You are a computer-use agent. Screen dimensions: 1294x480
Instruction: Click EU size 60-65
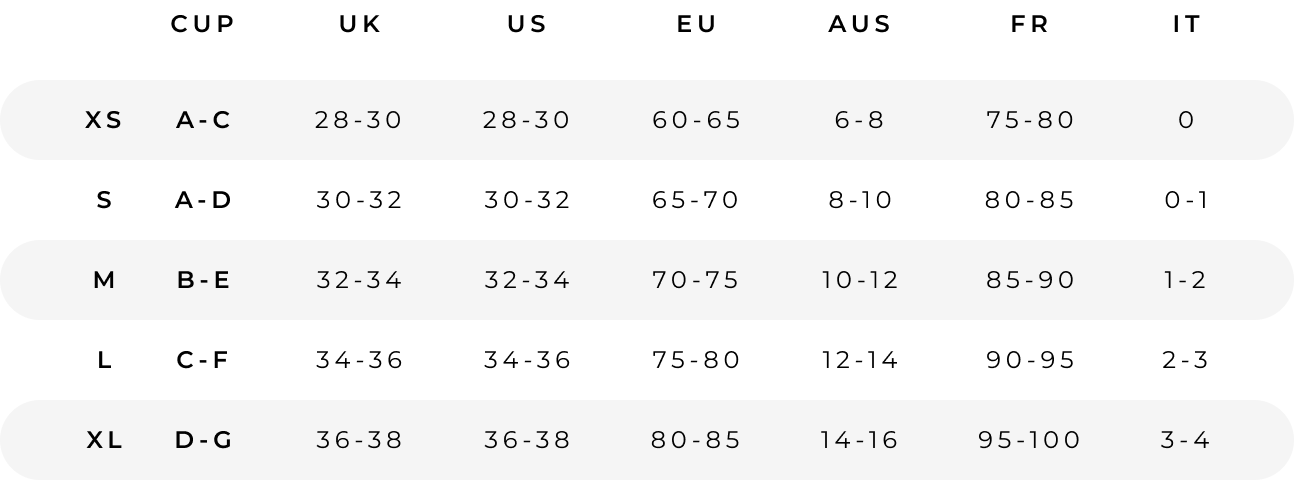point(697,120)
